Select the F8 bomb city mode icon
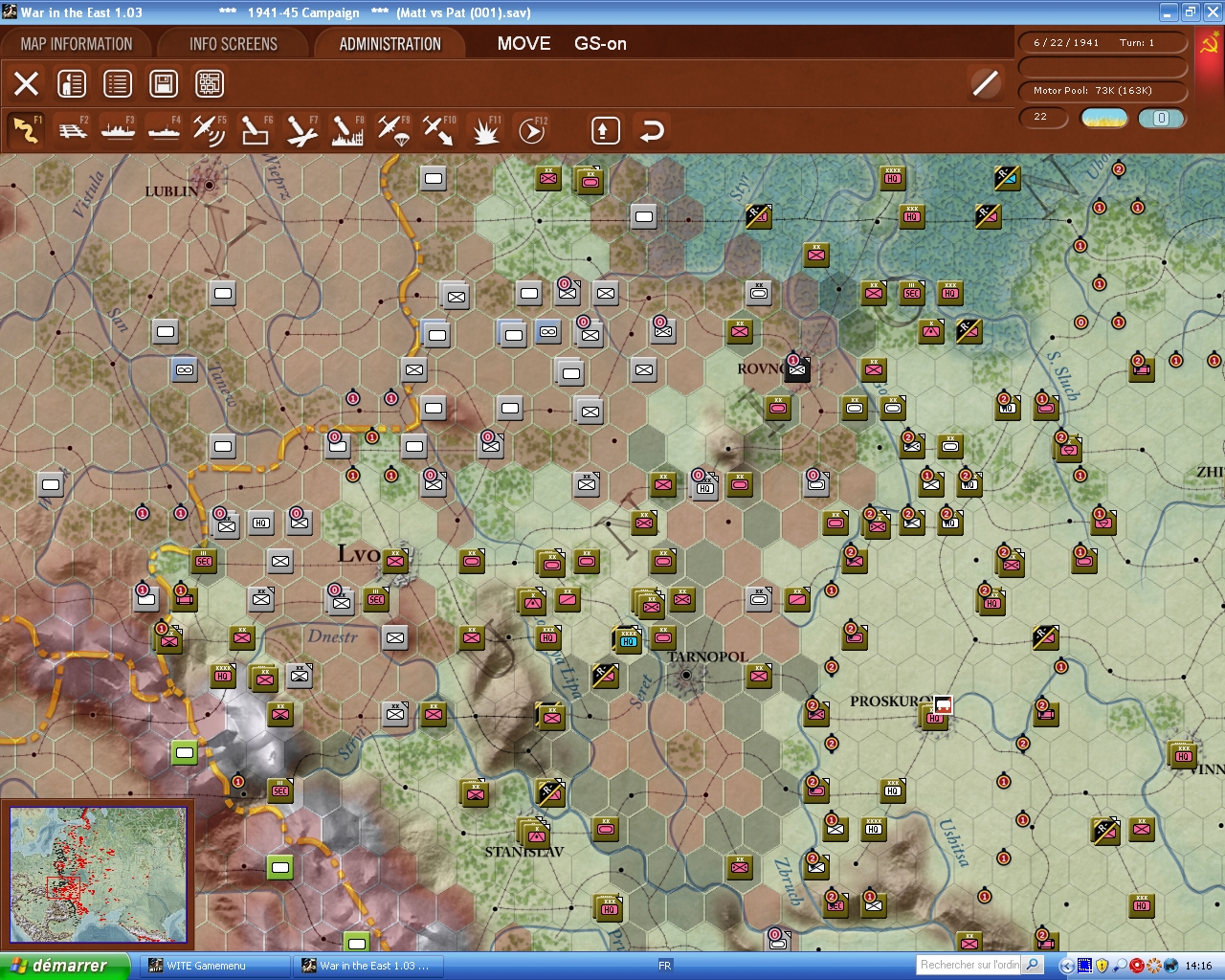This screenshot has width=1225, height=980. pyautogui.click(x=347, y=130)
